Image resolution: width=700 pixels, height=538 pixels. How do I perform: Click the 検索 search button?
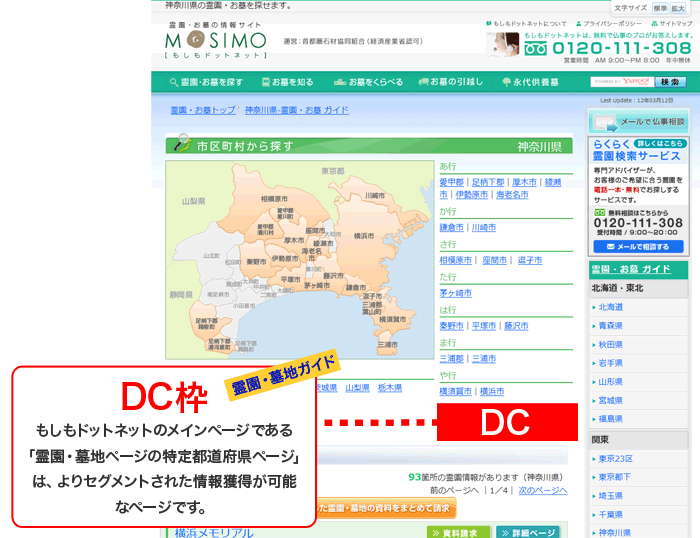coord(670,82)
